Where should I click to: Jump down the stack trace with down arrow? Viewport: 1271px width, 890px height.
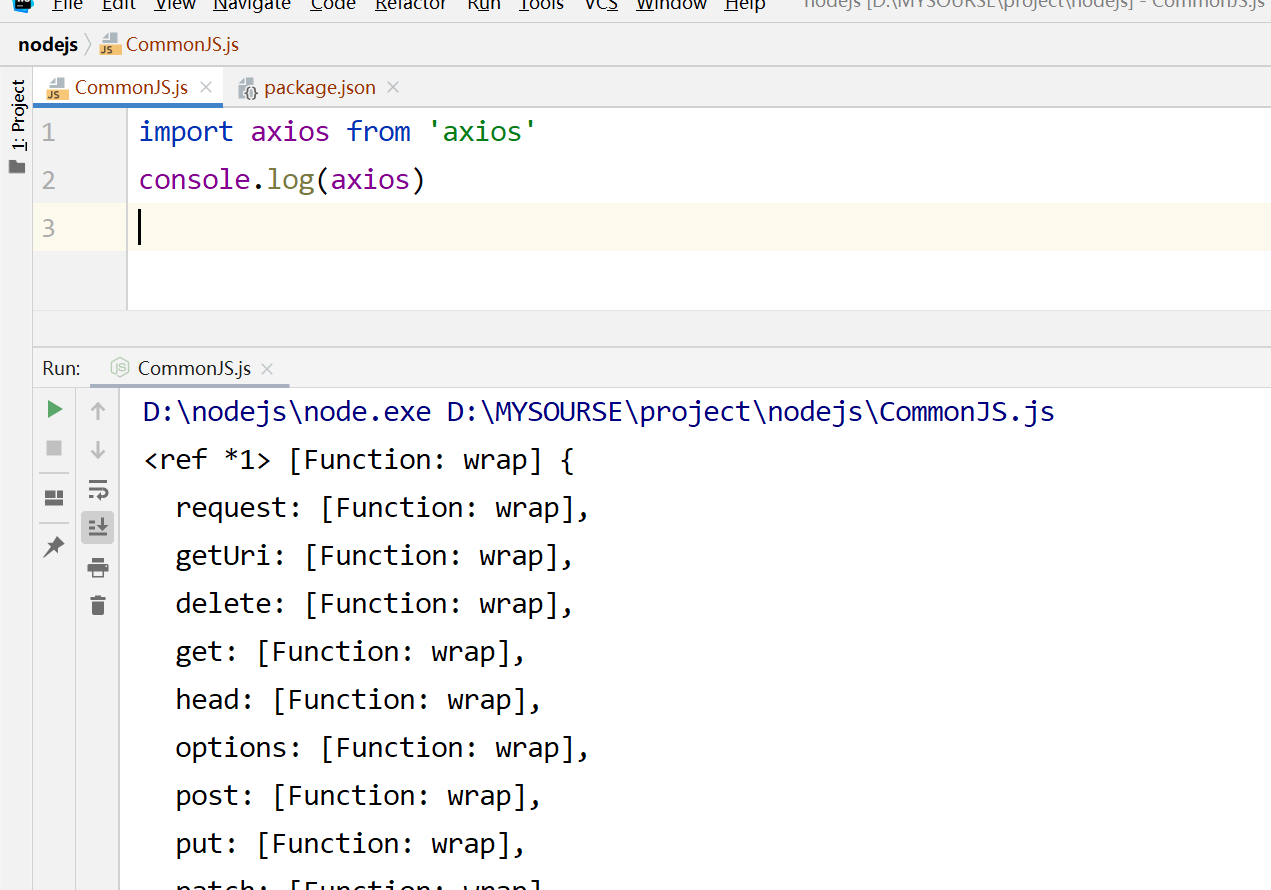tap(98, 450)
